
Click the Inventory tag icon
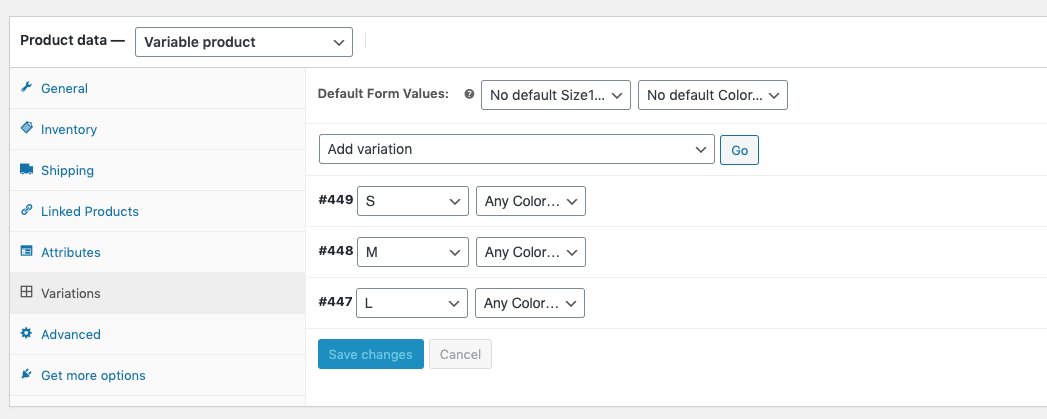point(27,129)
